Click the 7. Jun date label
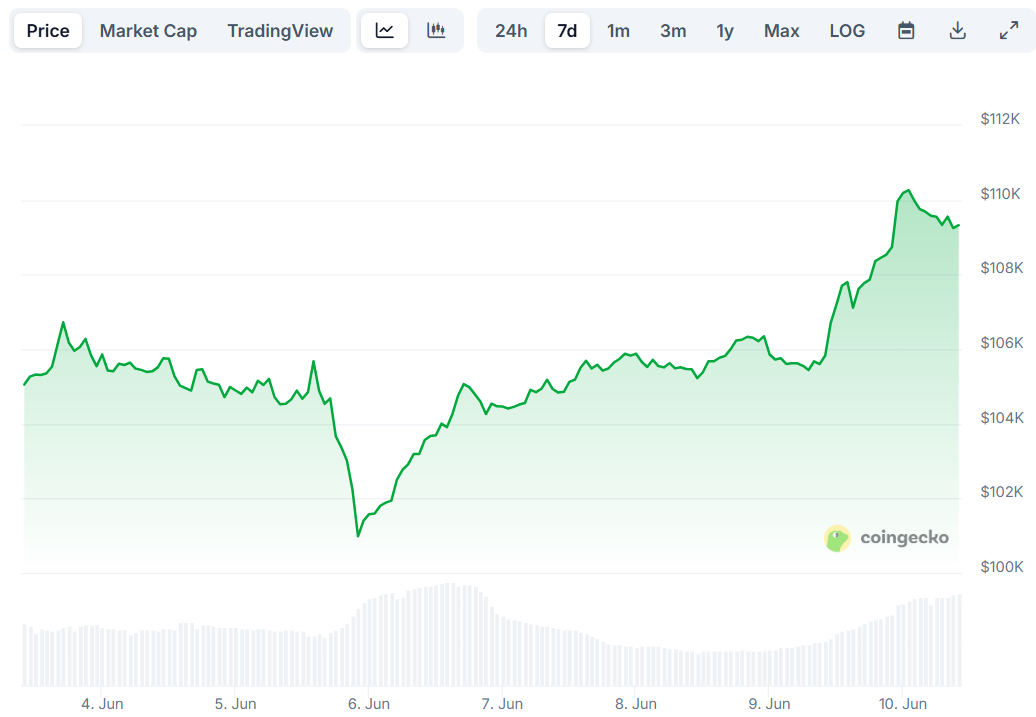Screen dimensions: 1036x717 coord(502,704)
